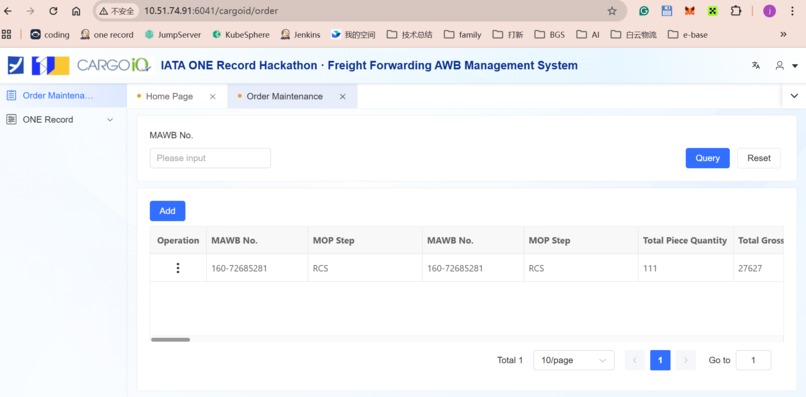Reload the page with the refresh icon
Screen dimensions: 806x397
(x=53, y=11)
